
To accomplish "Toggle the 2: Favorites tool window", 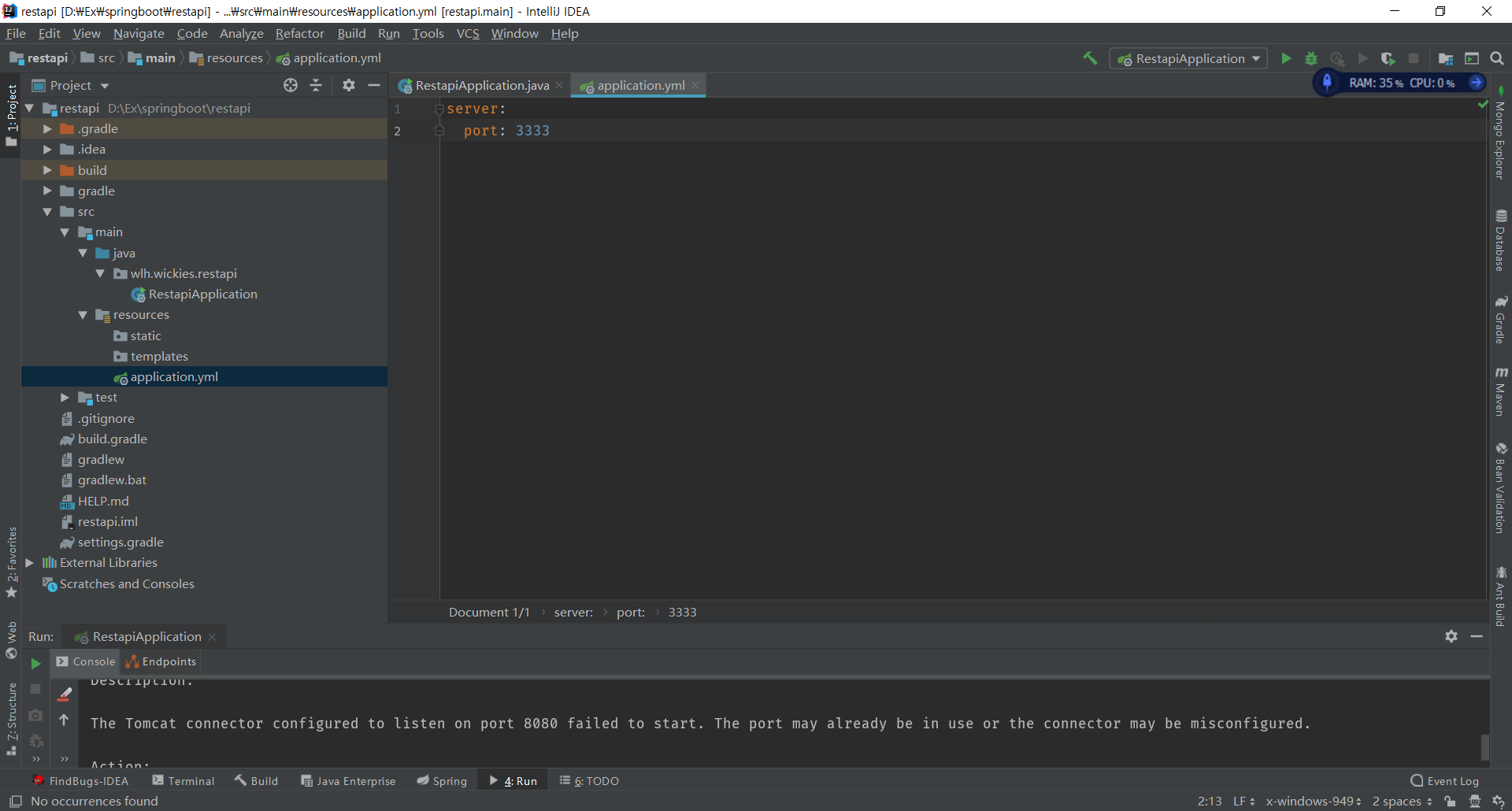I will pyautogui.click(x=11, y=562).
